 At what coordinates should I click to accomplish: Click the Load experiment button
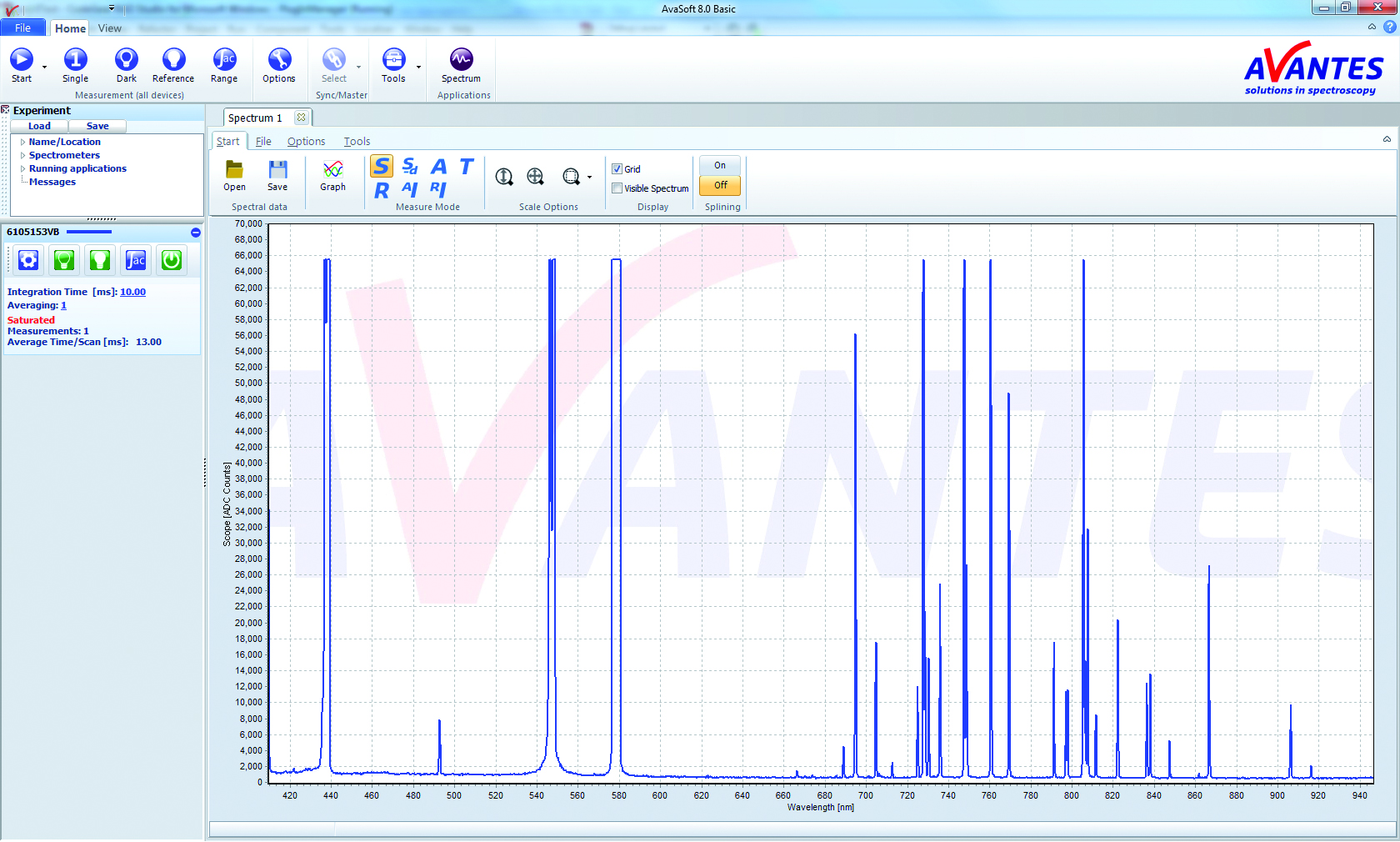(x=39, y=127)
